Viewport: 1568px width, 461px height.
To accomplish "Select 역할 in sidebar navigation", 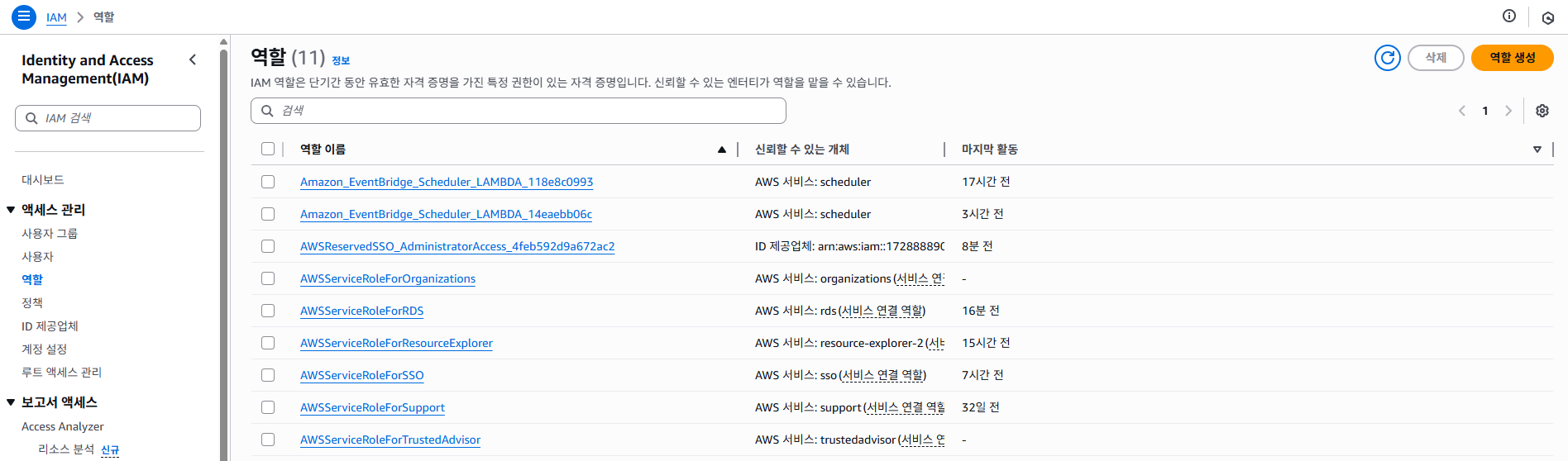I will click(x=32, y=280).
